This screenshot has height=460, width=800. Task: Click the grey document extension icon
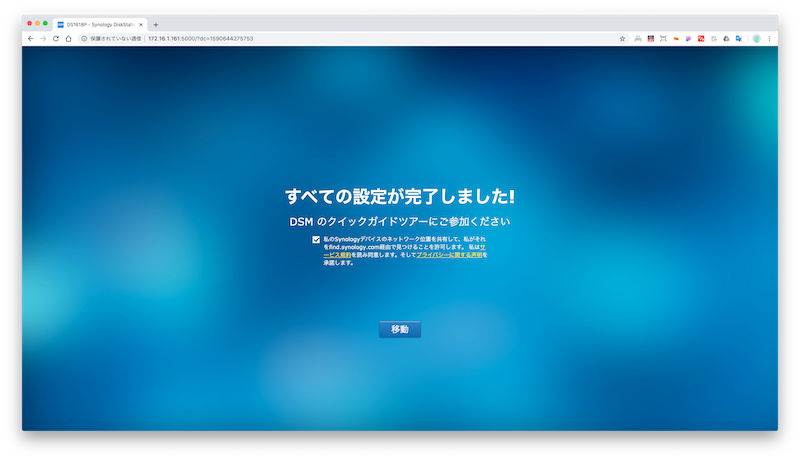(714, 39)
